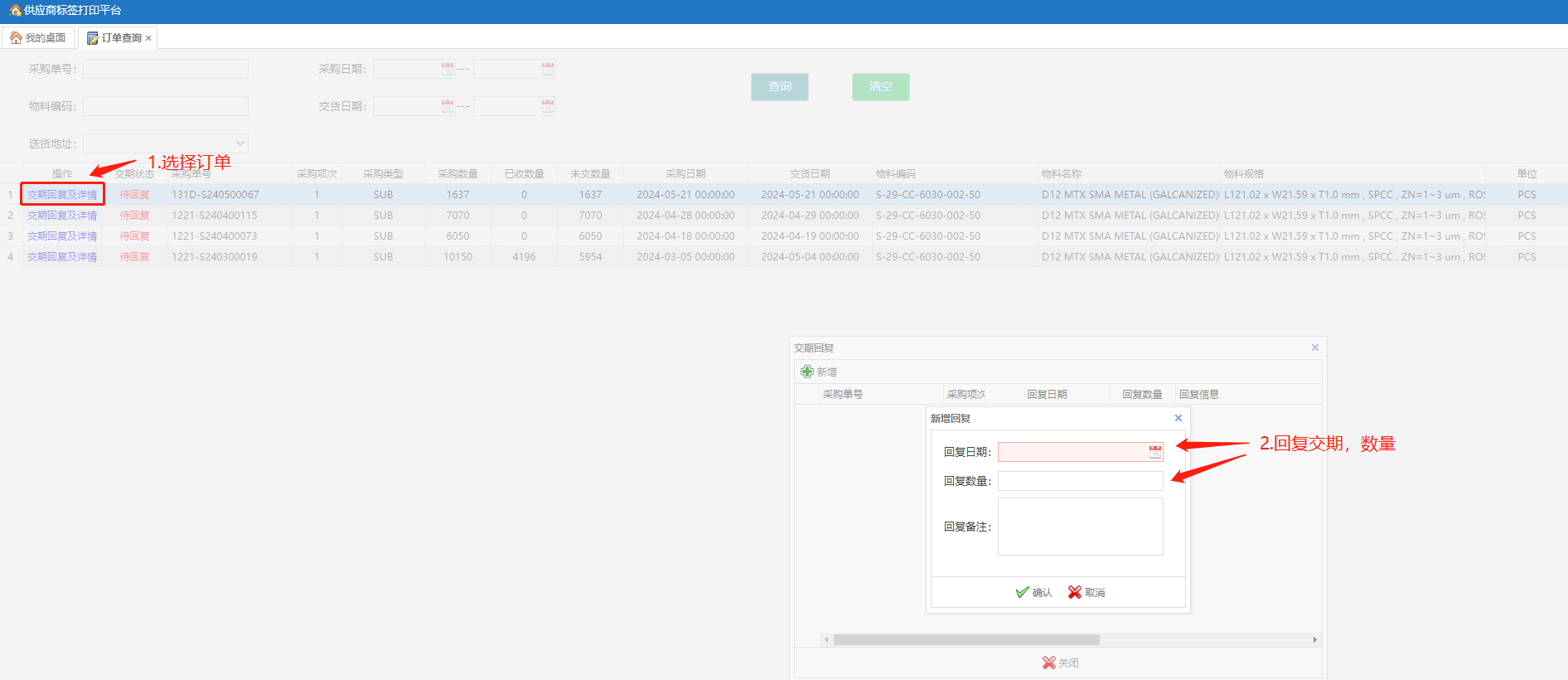This screenshot has height=680, width=1568.
Task: Click the 查询 search button
Action: click(779, 87)
